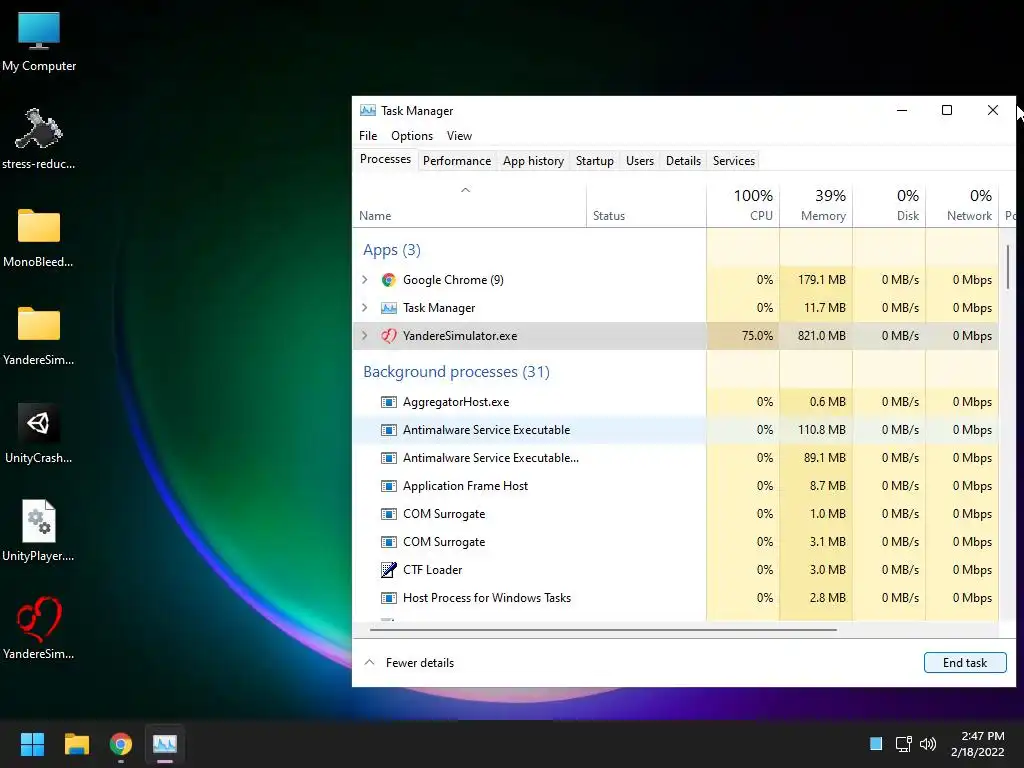
Task: Click the Application Frame Host process icon
Action: pyautogui.click(x=389, y=486)
